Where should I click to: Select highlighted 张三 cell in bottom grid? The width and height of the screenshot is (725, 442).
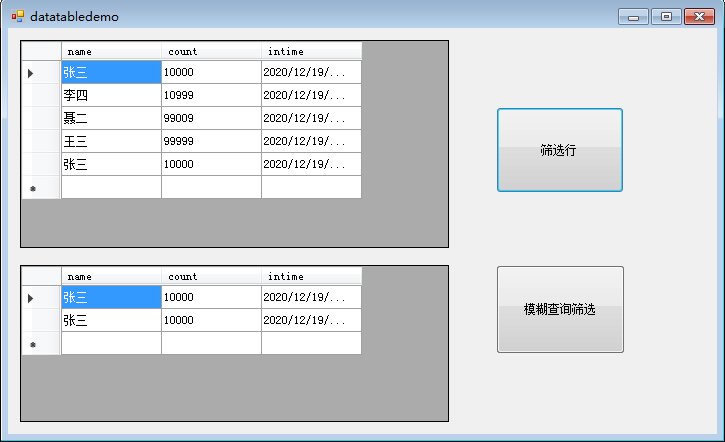pos(111,297)
